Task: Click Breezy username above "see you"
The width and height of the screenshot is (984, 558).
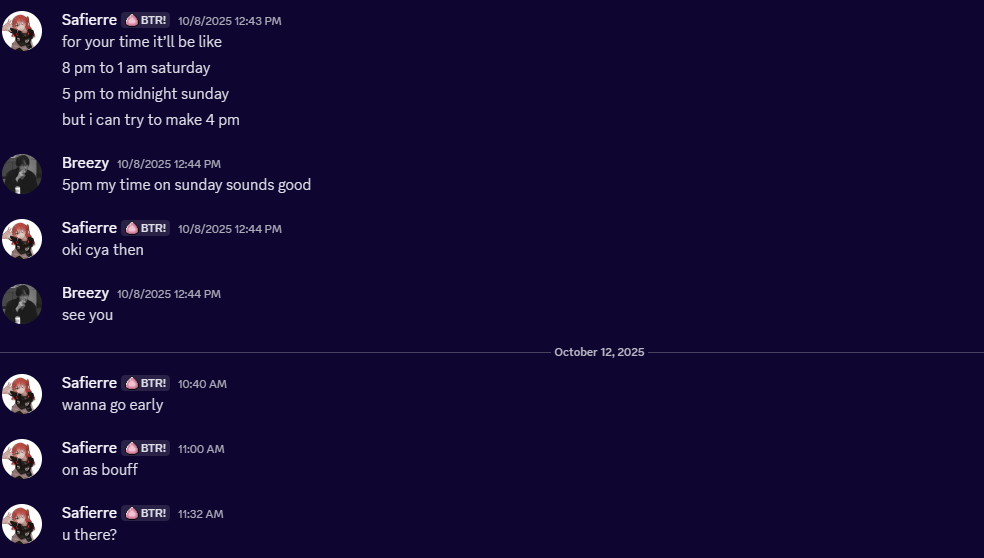Action: tap(85, 293)
